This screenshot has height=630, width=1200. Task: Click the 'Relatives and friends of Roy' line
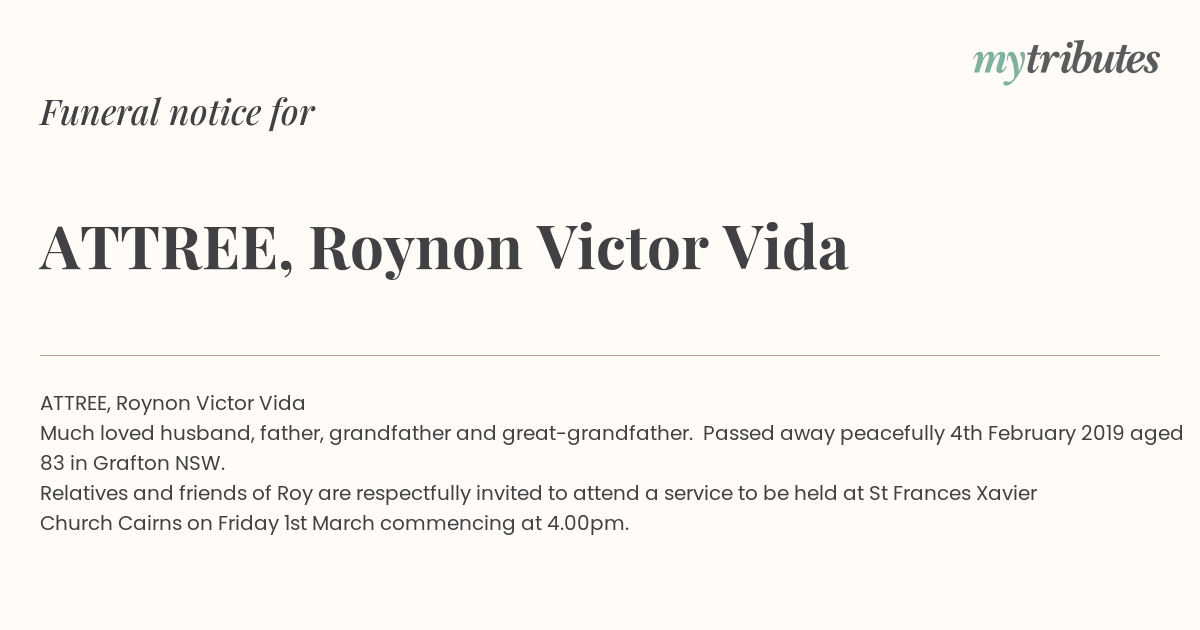pyautogui.click(x=538, y=494)
